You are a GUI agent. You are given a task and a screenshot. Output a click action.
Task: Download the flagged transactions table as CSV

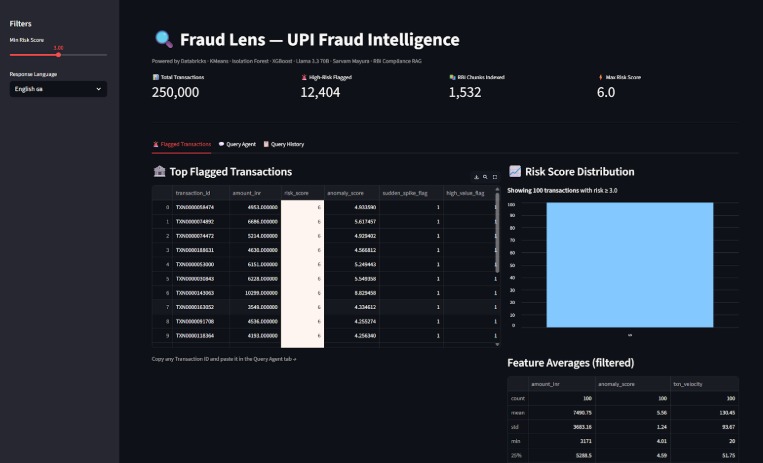tap(476, 177)
